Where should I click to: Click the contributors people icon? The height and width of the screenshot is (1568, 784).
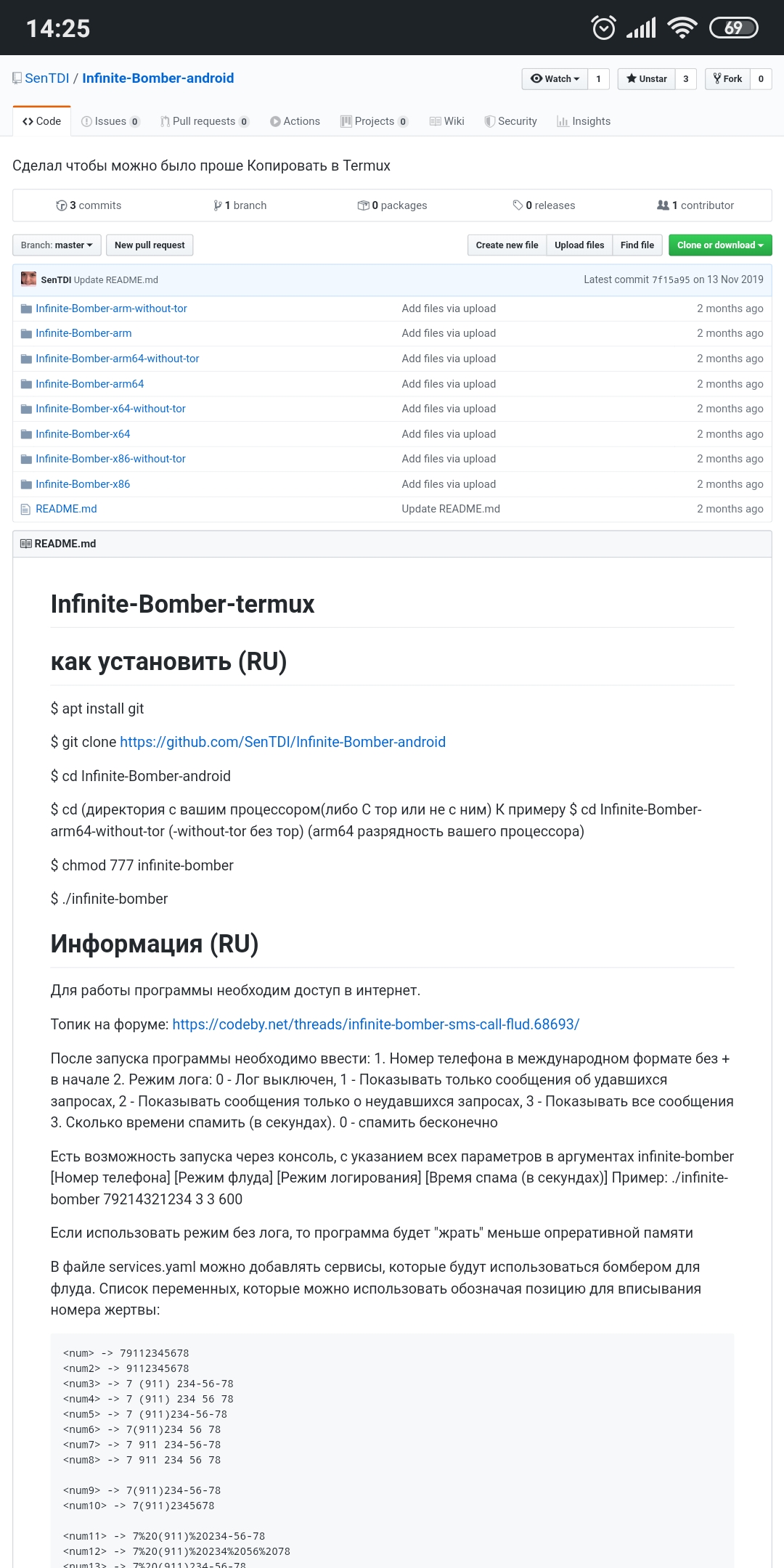(x=663, y=205)
